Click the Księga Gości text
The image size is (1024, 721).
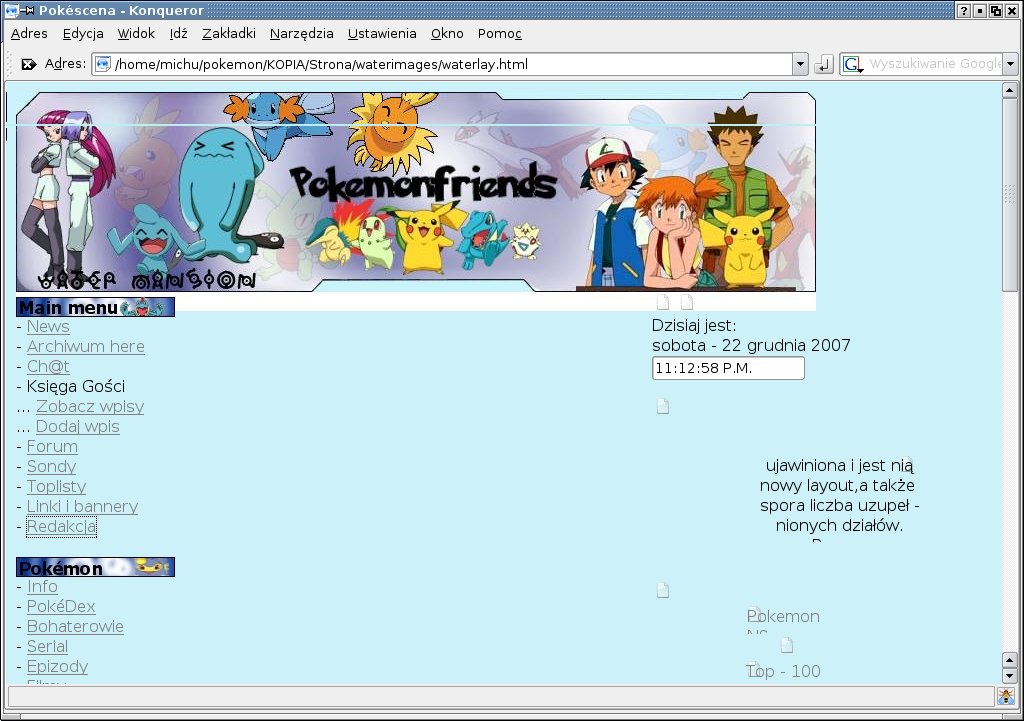[x=76, y=387]
